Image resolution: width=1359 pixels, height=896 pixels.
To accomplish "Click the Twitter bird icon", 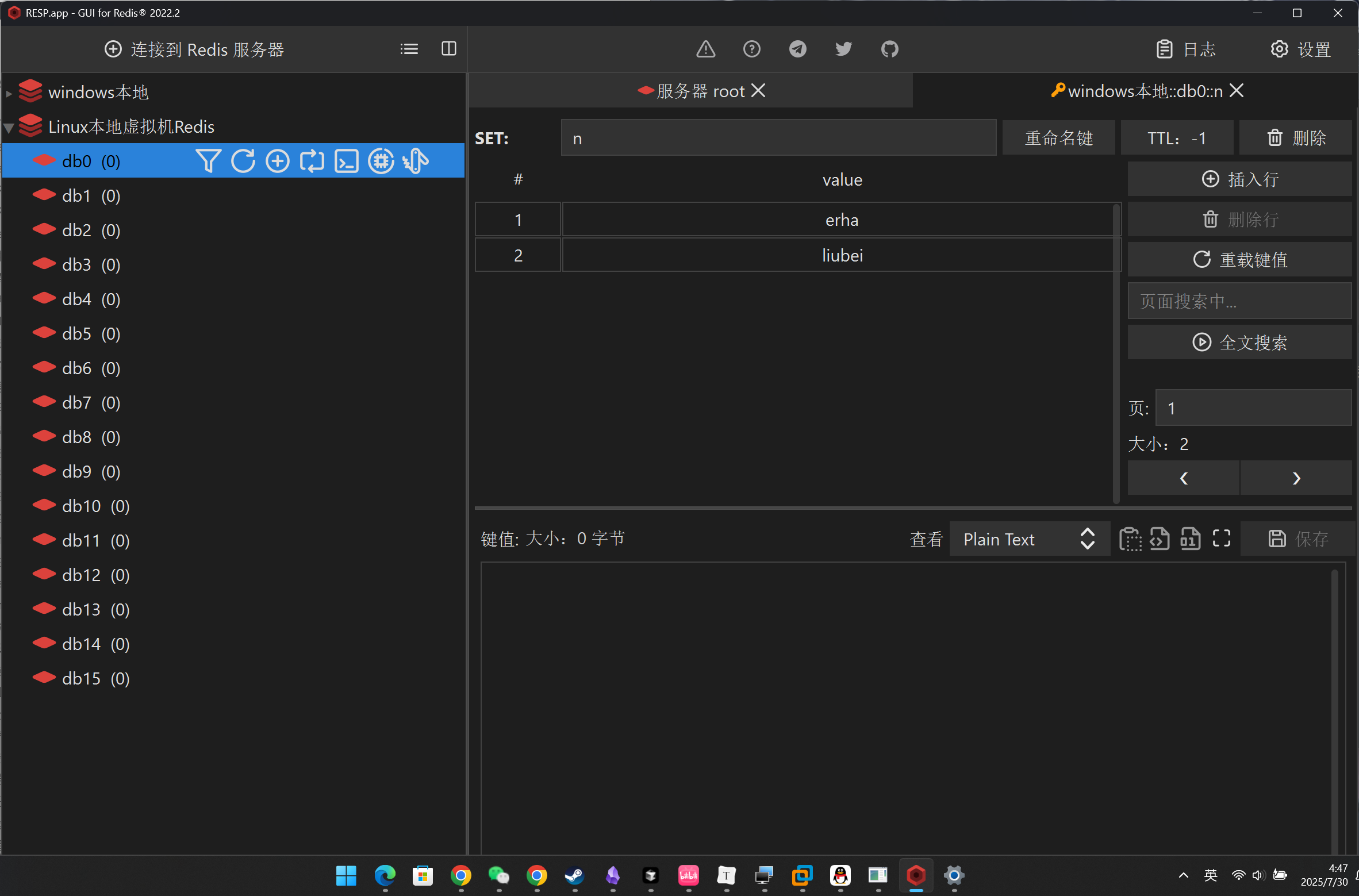I will click(843, 49).
